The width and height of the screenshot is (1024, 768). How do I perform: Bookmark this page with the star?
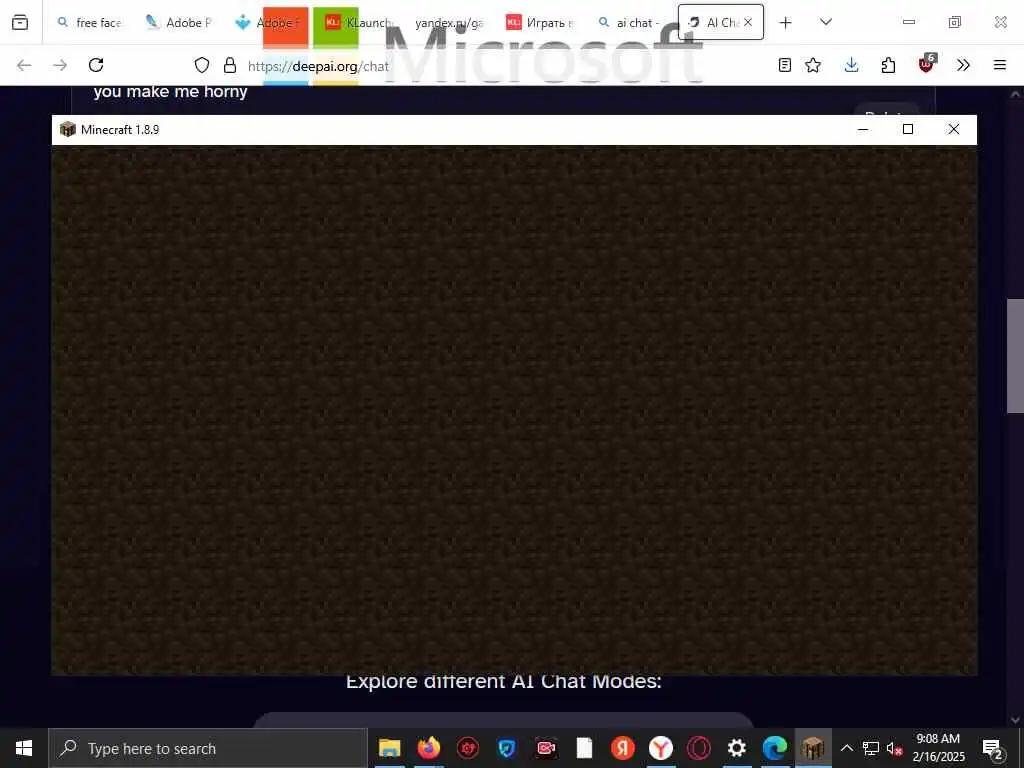[x=813, y=65]
